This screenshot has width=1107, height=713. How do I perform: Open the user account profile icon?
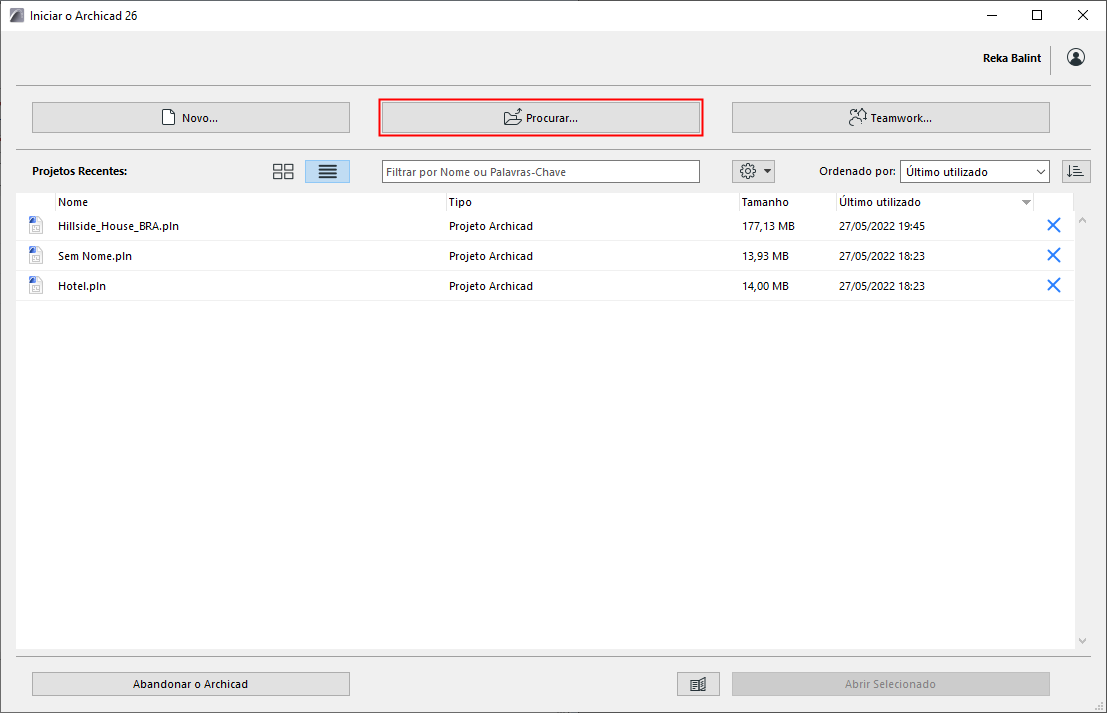tap(1076, 57)
